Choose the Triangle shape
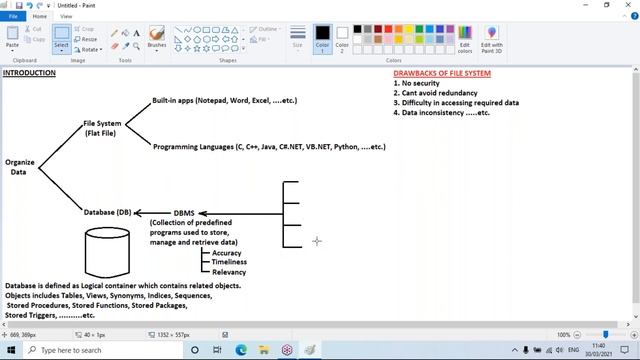This screenshot has height=360, width=640. (235, 30)
